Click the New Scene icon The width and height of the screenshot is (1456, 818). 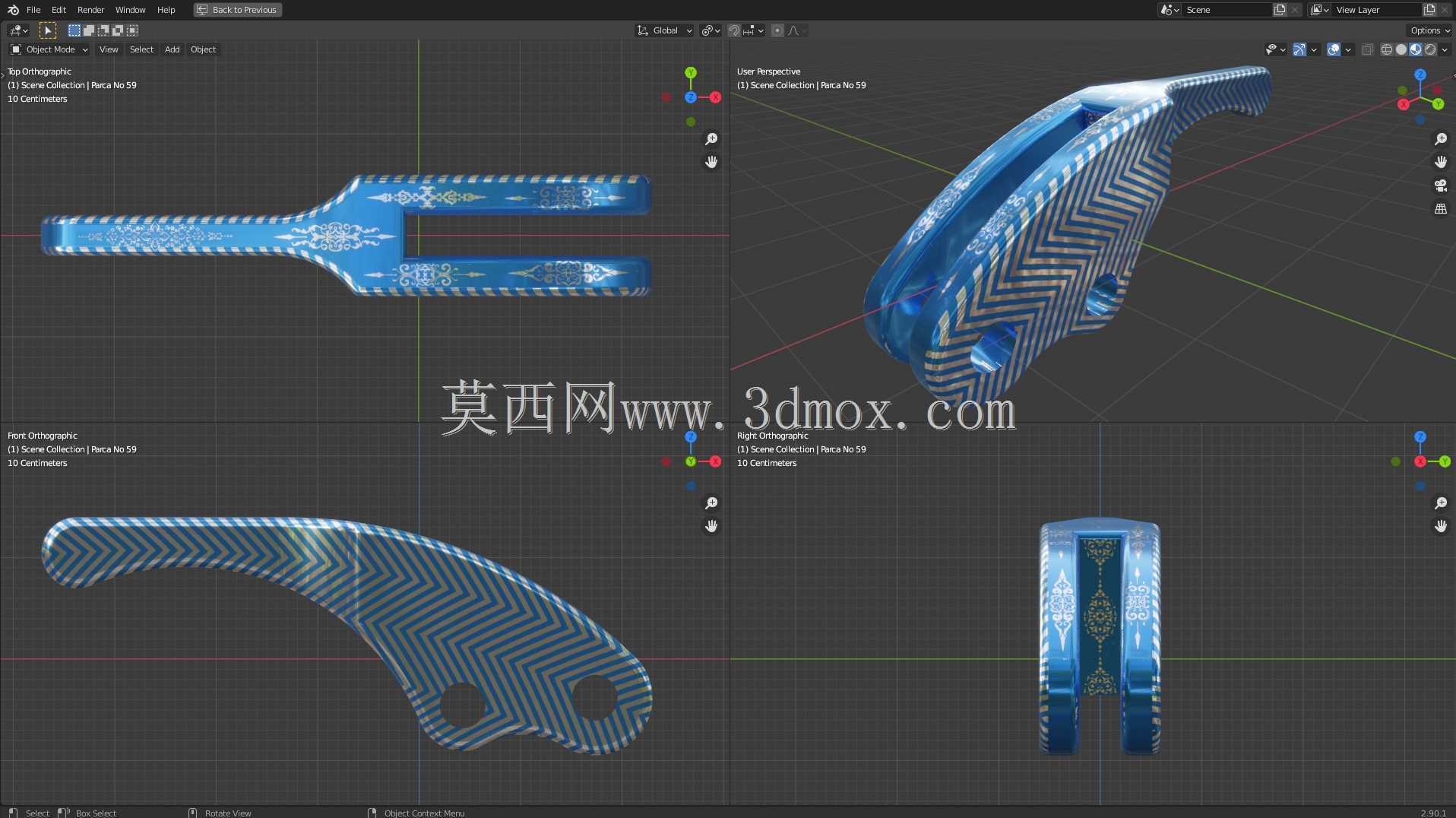tap(1280, 10)
